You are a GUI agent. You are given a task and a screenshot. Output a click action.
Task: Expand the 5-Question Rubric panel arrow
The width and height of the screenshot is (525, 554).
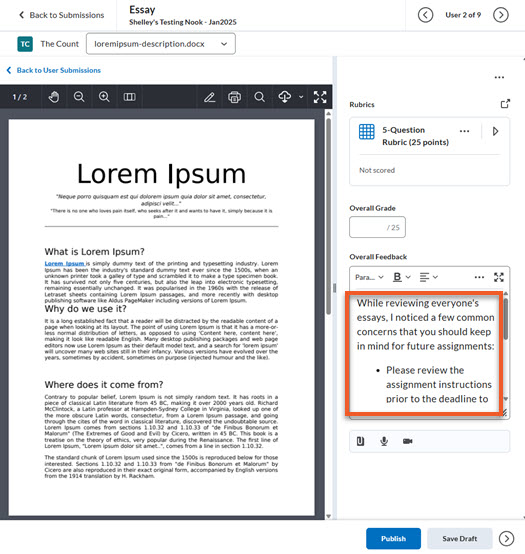[x=495, y=131]
